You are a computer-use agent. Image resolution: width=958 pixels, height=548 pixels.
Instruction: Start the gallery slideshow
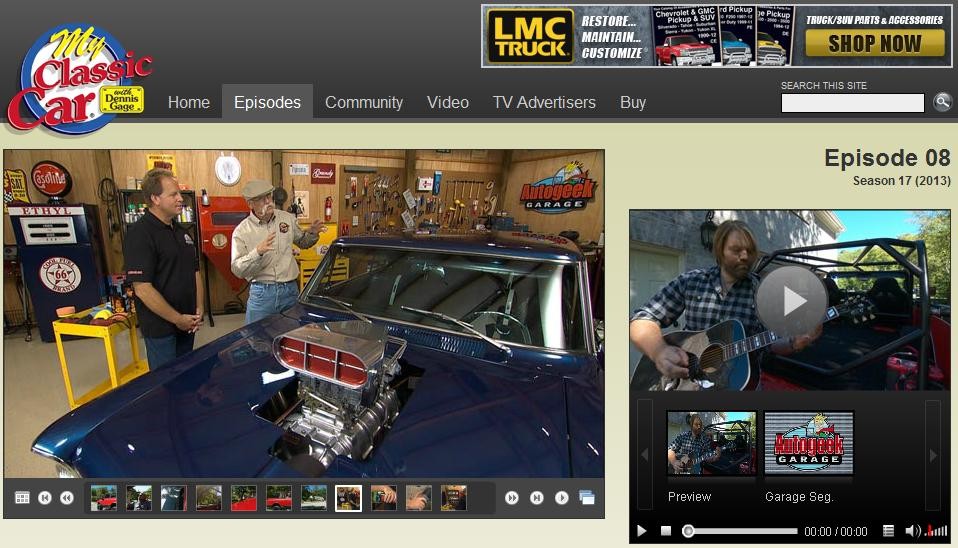(561, 498)
